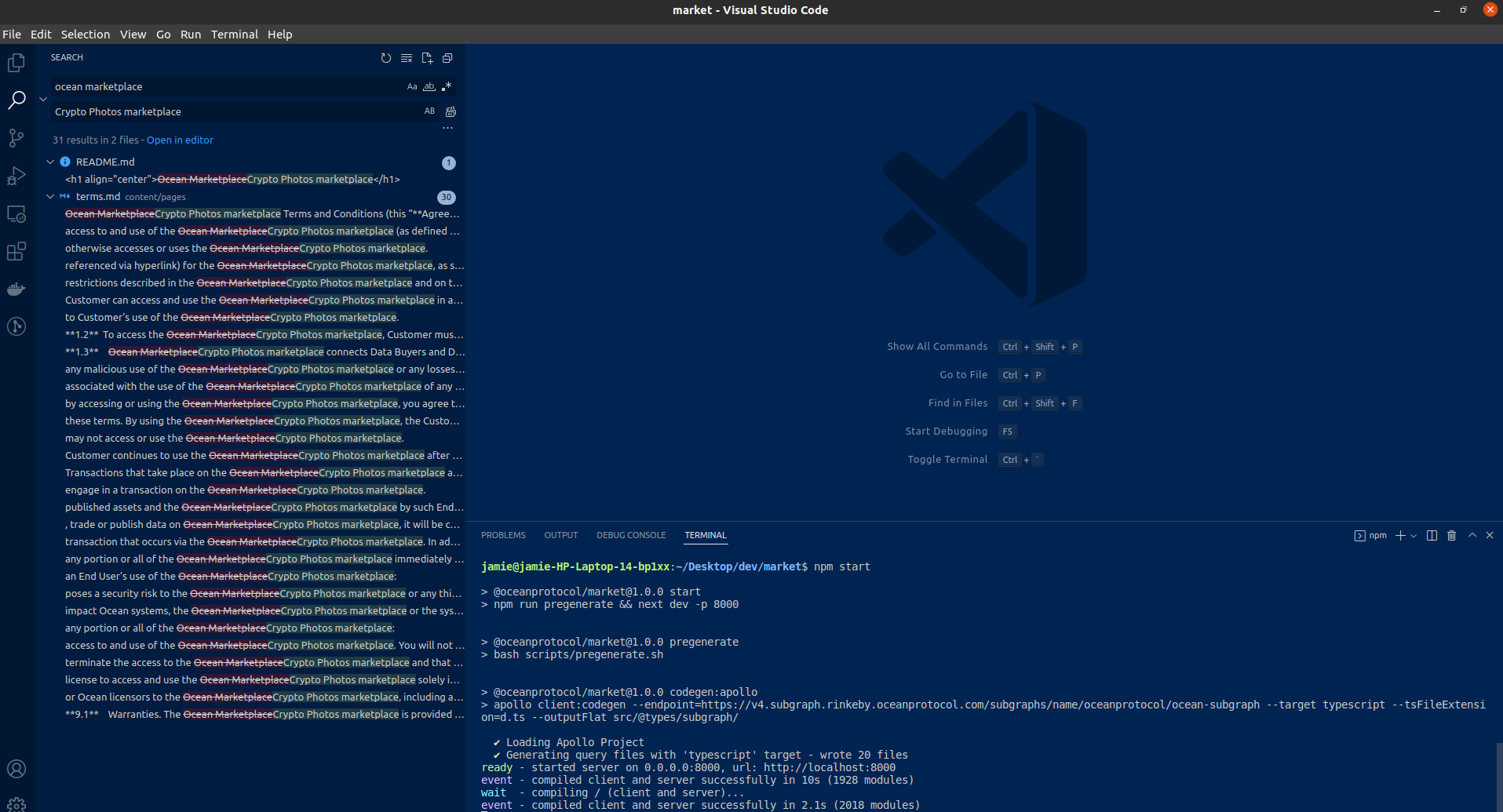Toggle Match Case in search field

click(412, 86)
